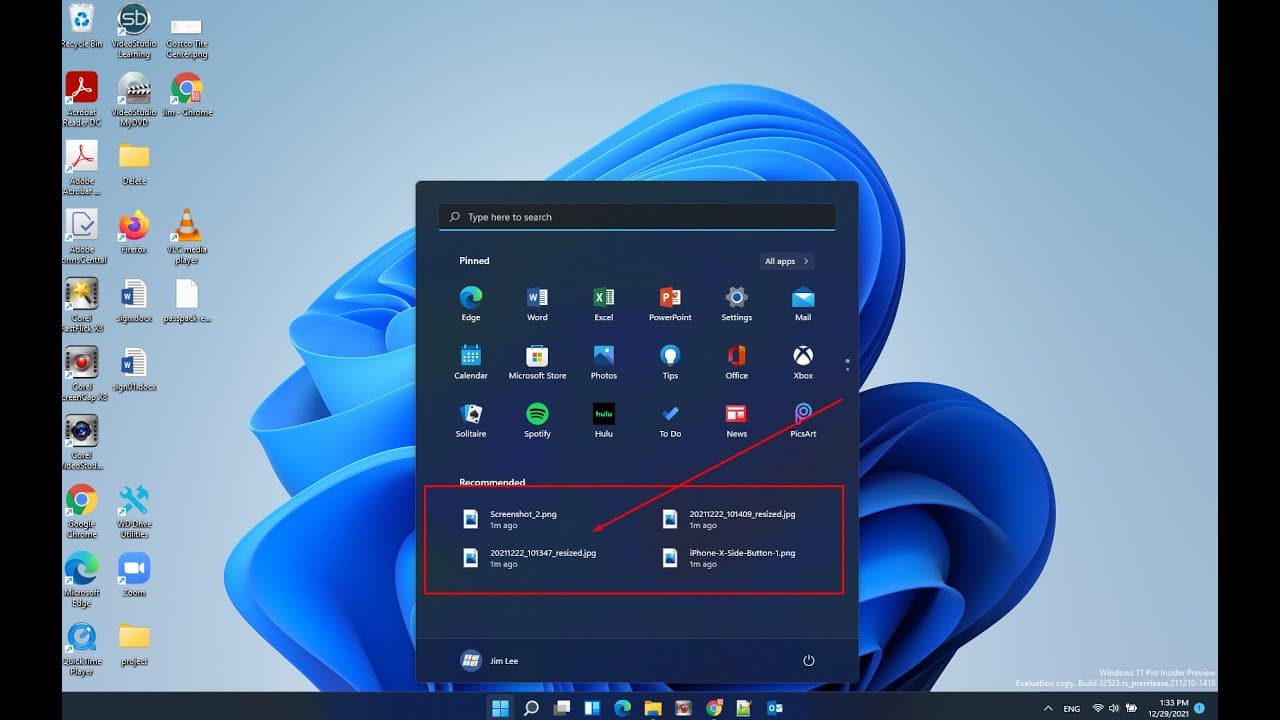
Task: Select VideoStudio Learning desktop icon
Action: tap(133, 30)
